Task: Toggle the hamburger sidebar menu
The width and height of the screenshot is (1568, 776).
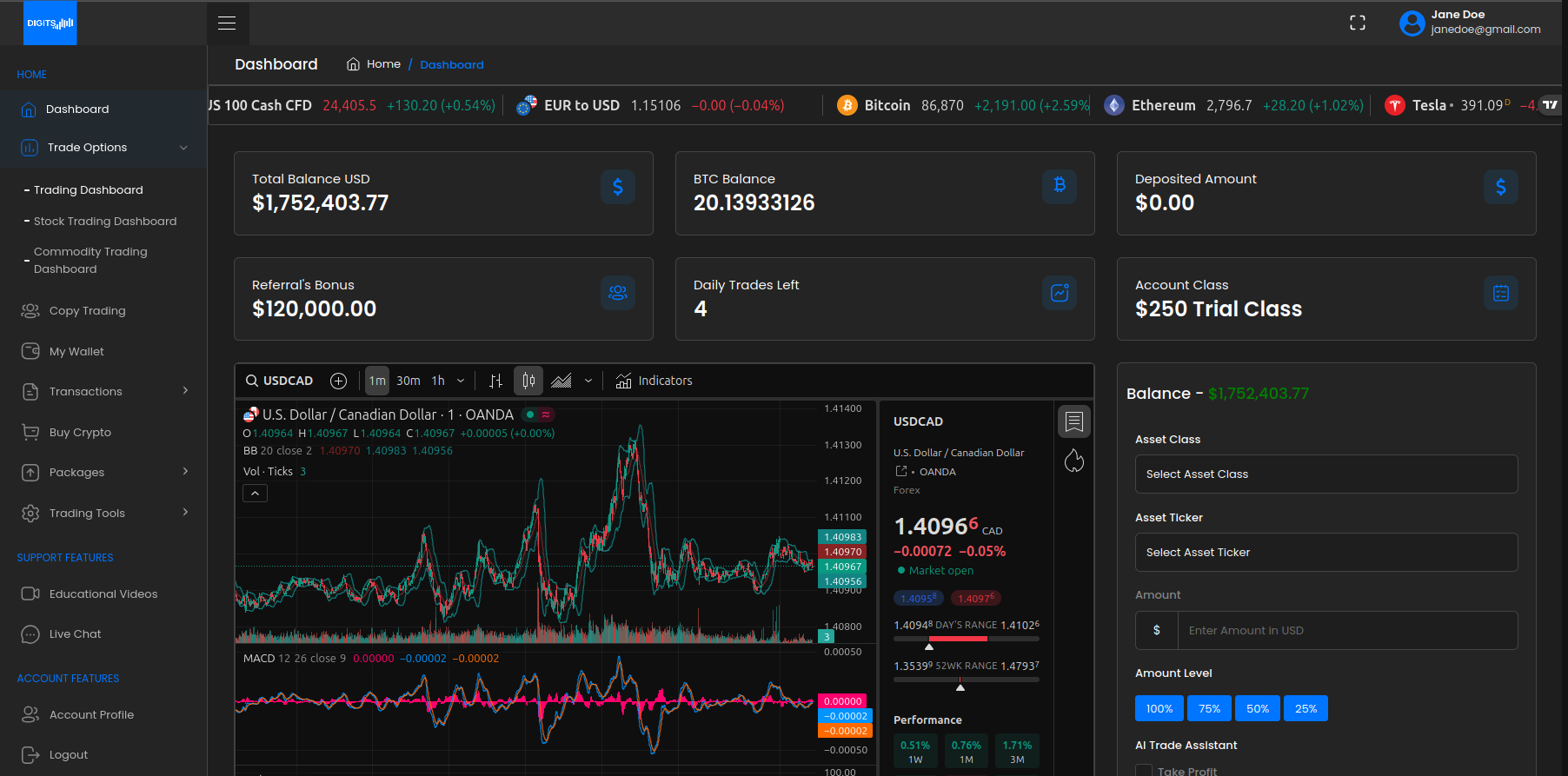Action: 227,23
